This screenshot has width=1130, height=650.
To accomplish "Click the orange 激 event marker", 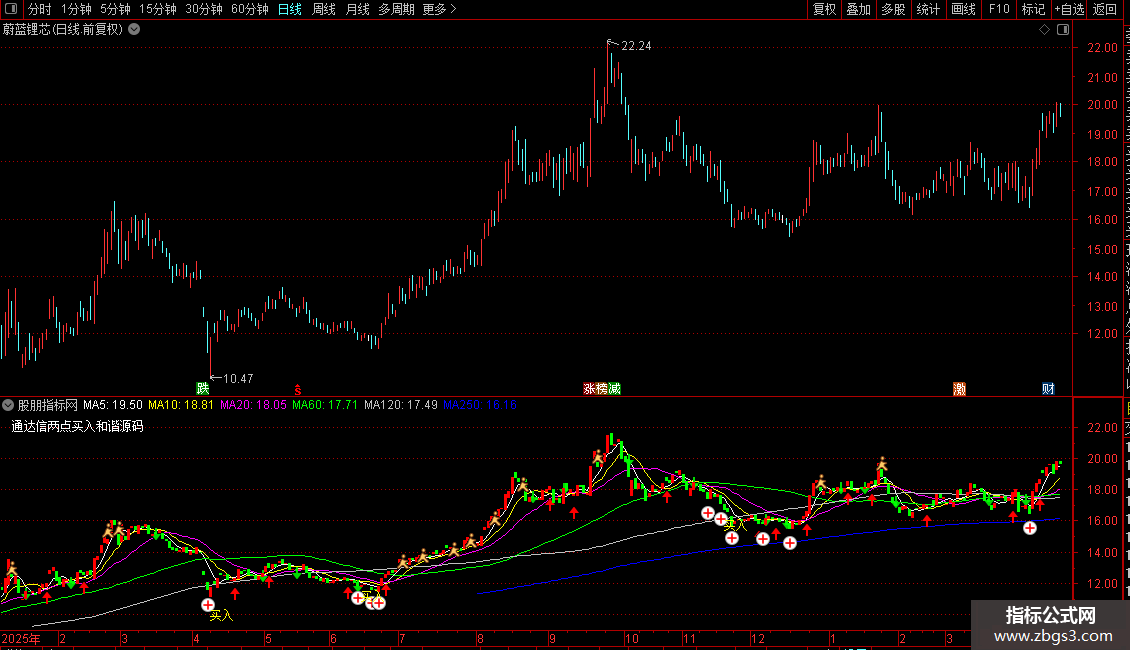I will (959, 389).
